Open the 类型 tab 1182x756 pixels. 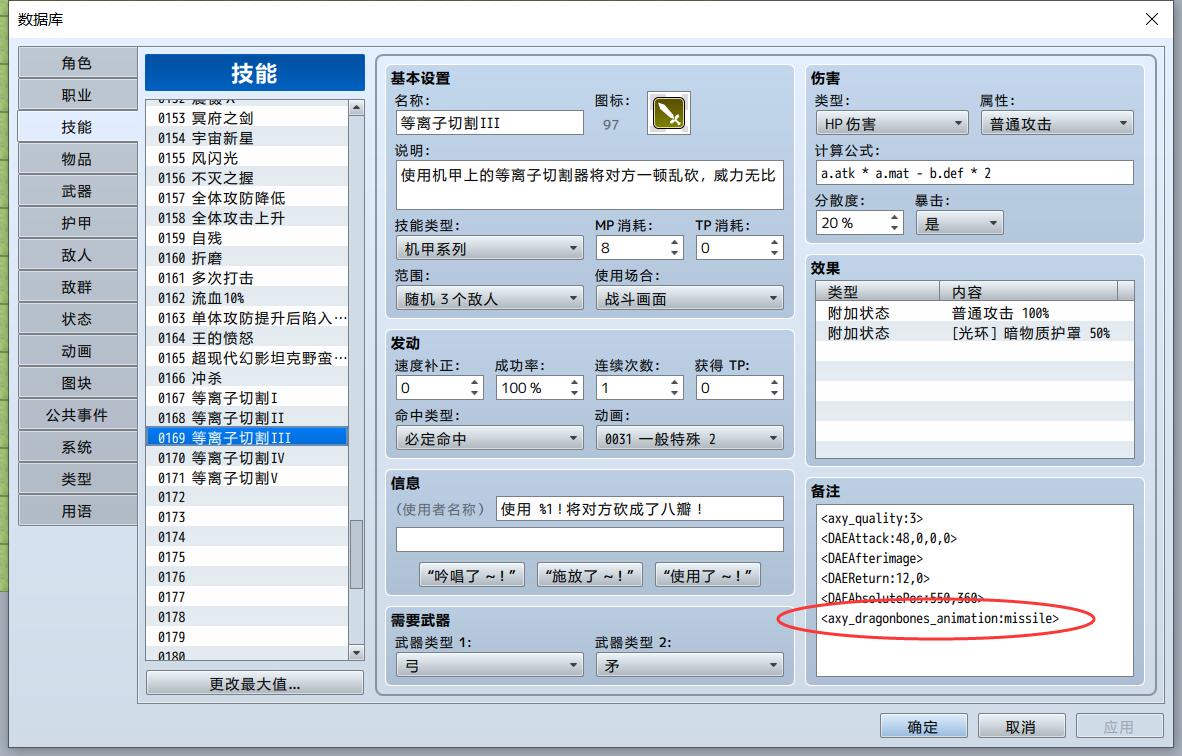pyautogui.click(x=78, y=479)
